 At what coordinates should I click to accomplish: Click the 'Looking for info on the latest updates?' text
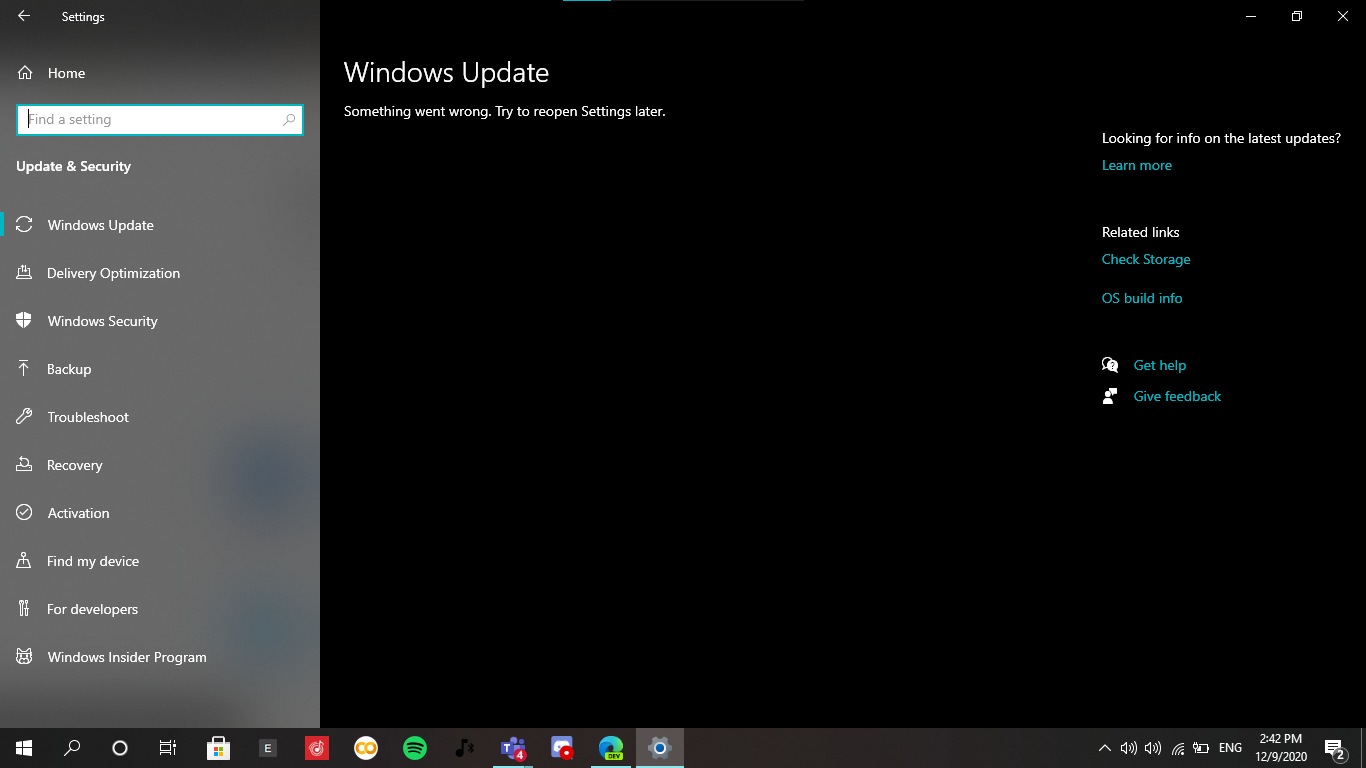coord(1221,138)
